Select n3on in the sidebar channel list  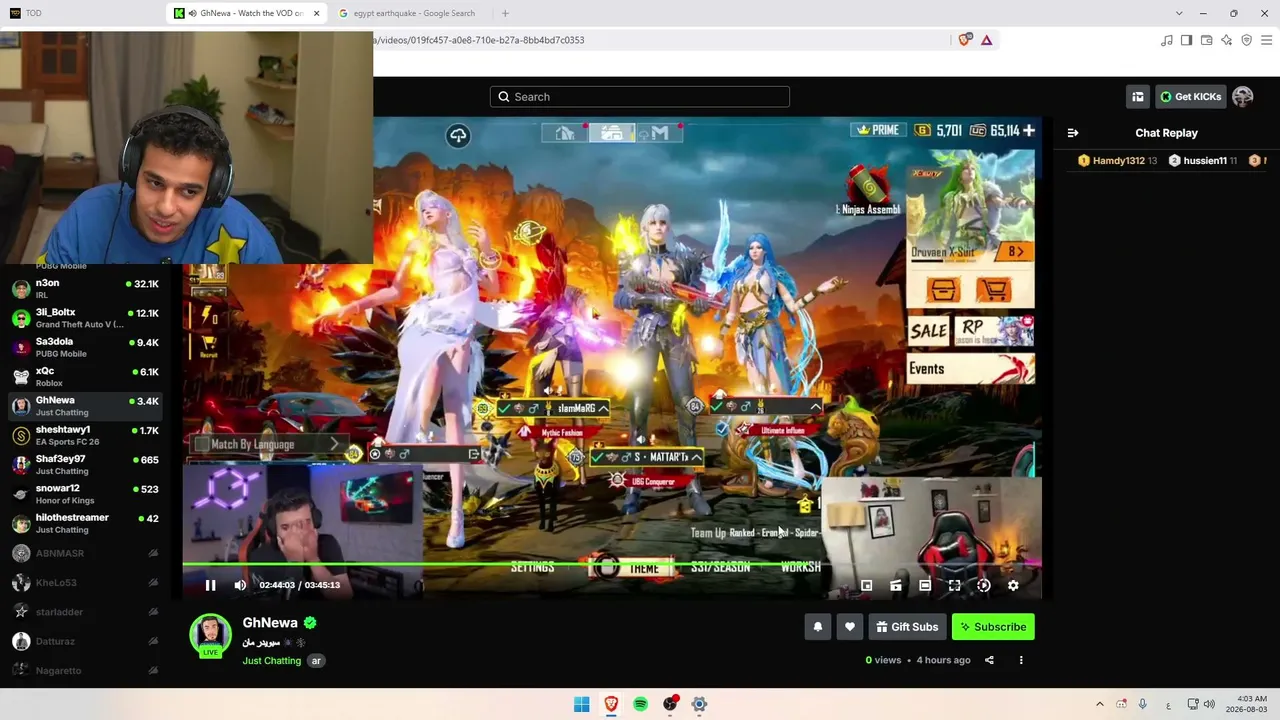pos(85,289)
